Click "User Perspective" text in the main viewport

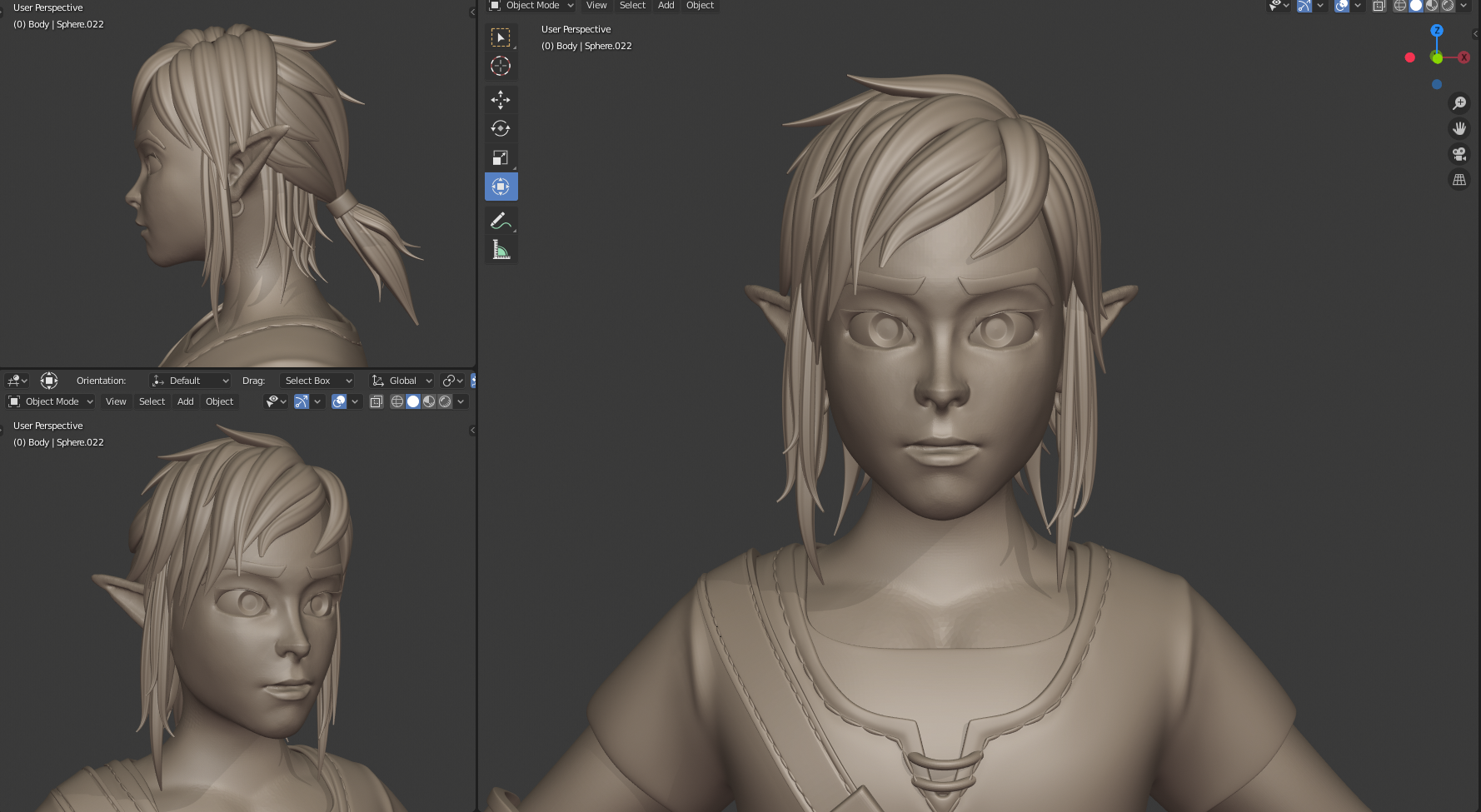tap(576, 29)
